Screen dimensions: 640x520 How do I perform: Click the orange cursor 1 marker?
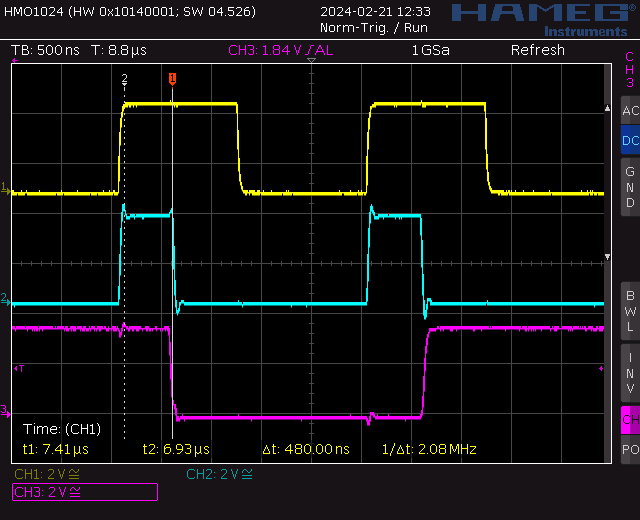tap(172, 78)
